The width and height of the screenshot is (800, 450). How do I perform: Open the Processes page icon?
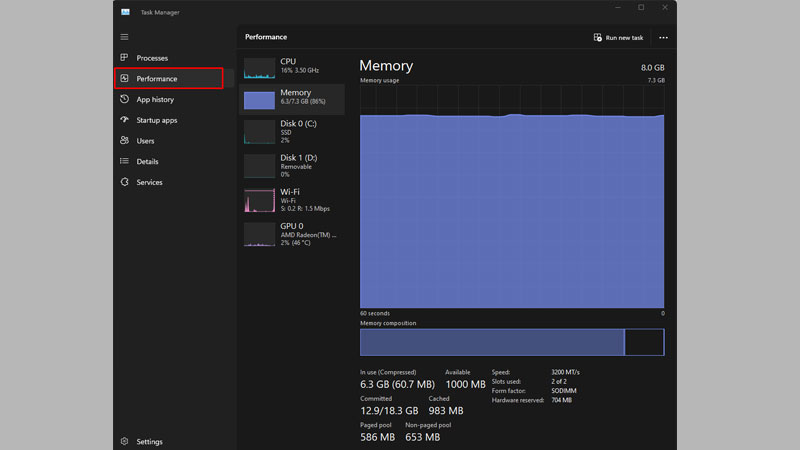coord(124,58)
